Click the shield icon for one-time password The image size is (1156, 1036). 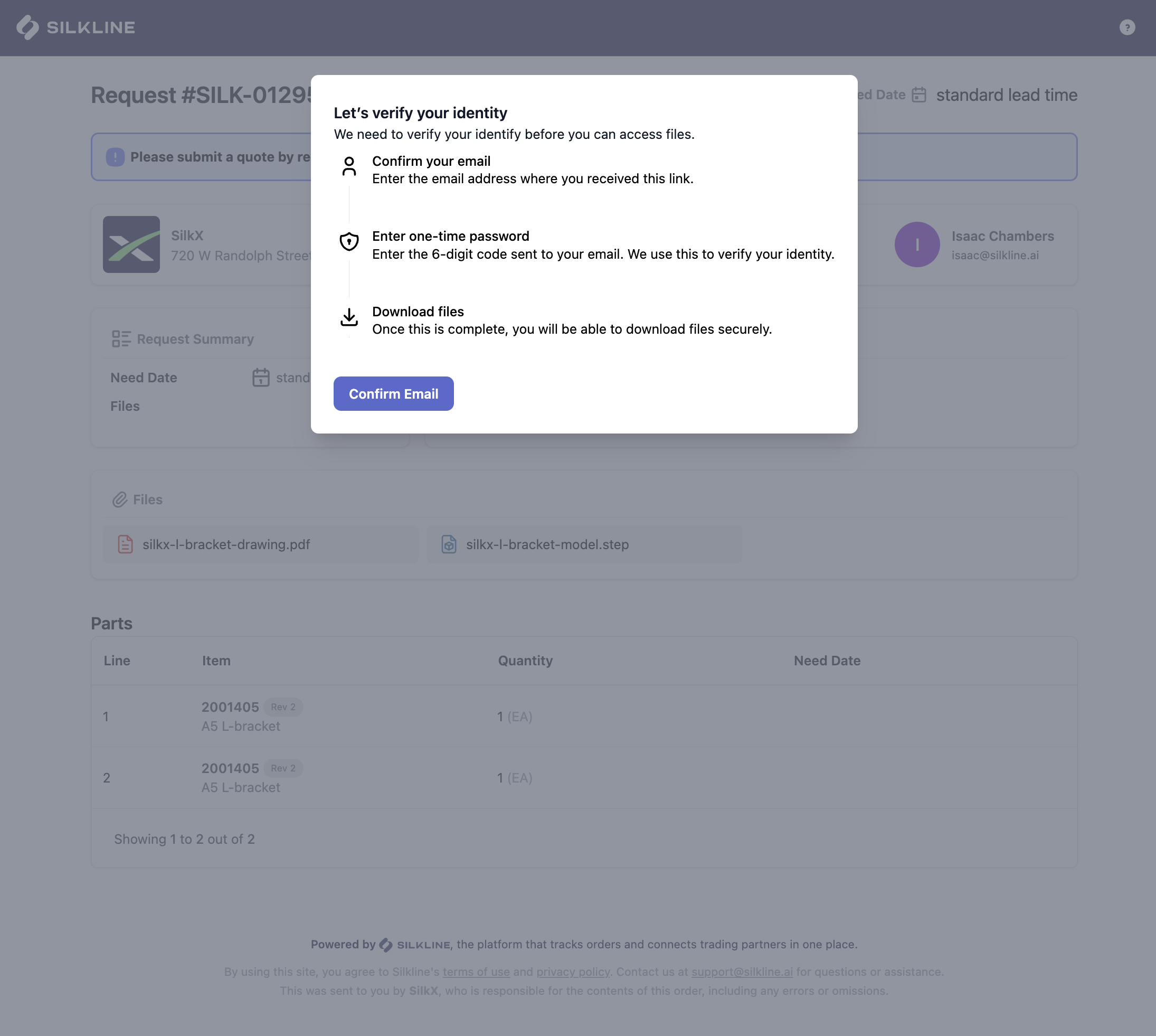click(349, 241)
